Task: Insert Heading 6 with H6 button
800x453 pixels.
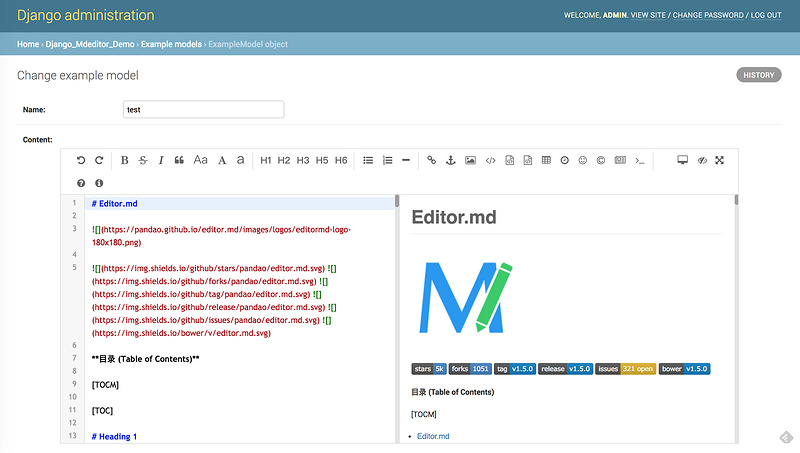Action: [341, 160]
